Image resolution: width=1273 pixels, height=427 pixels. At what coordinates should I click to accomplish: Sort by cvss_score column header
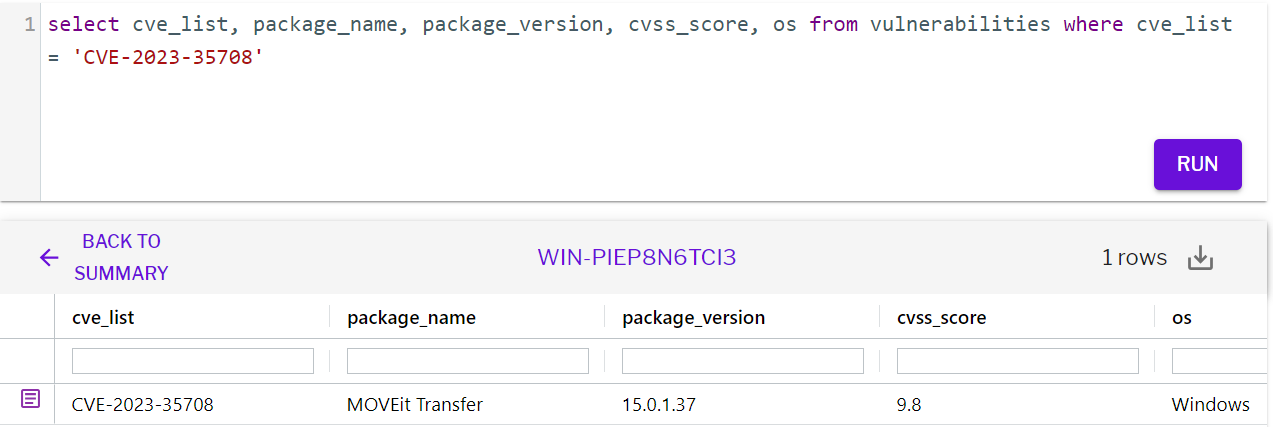click(x=941, y=318)
